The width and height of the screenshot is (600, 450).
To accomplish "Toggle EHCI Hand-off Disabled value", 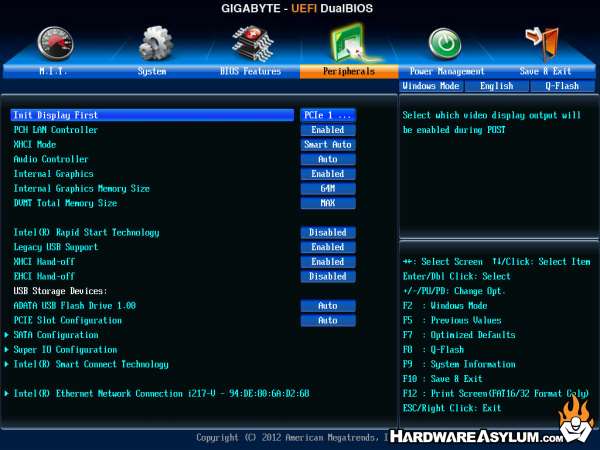I will 328,276.
